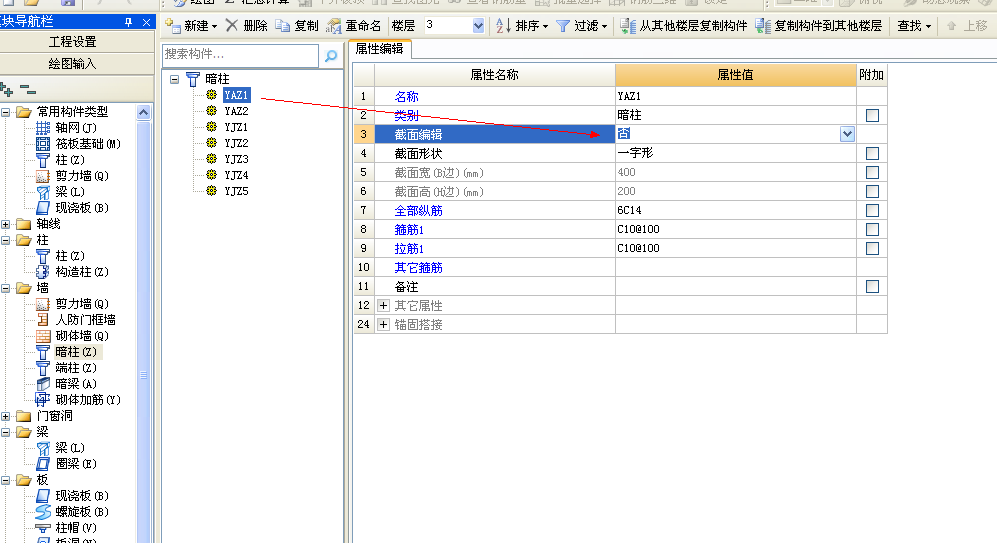Collapse the 暗柱 component tree

(x=174, y=79)
